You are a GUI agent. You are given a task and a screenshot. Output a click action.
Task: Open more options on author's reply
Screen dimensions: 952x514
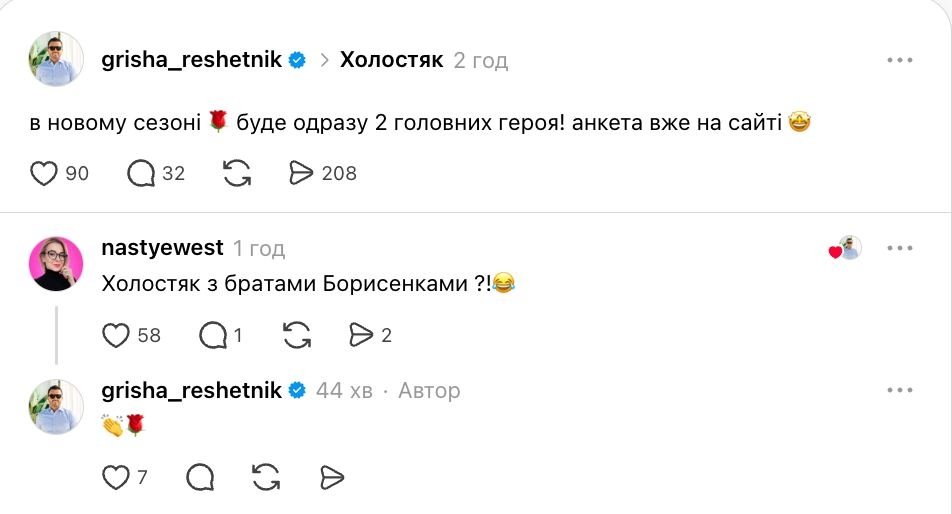point(900,390)
